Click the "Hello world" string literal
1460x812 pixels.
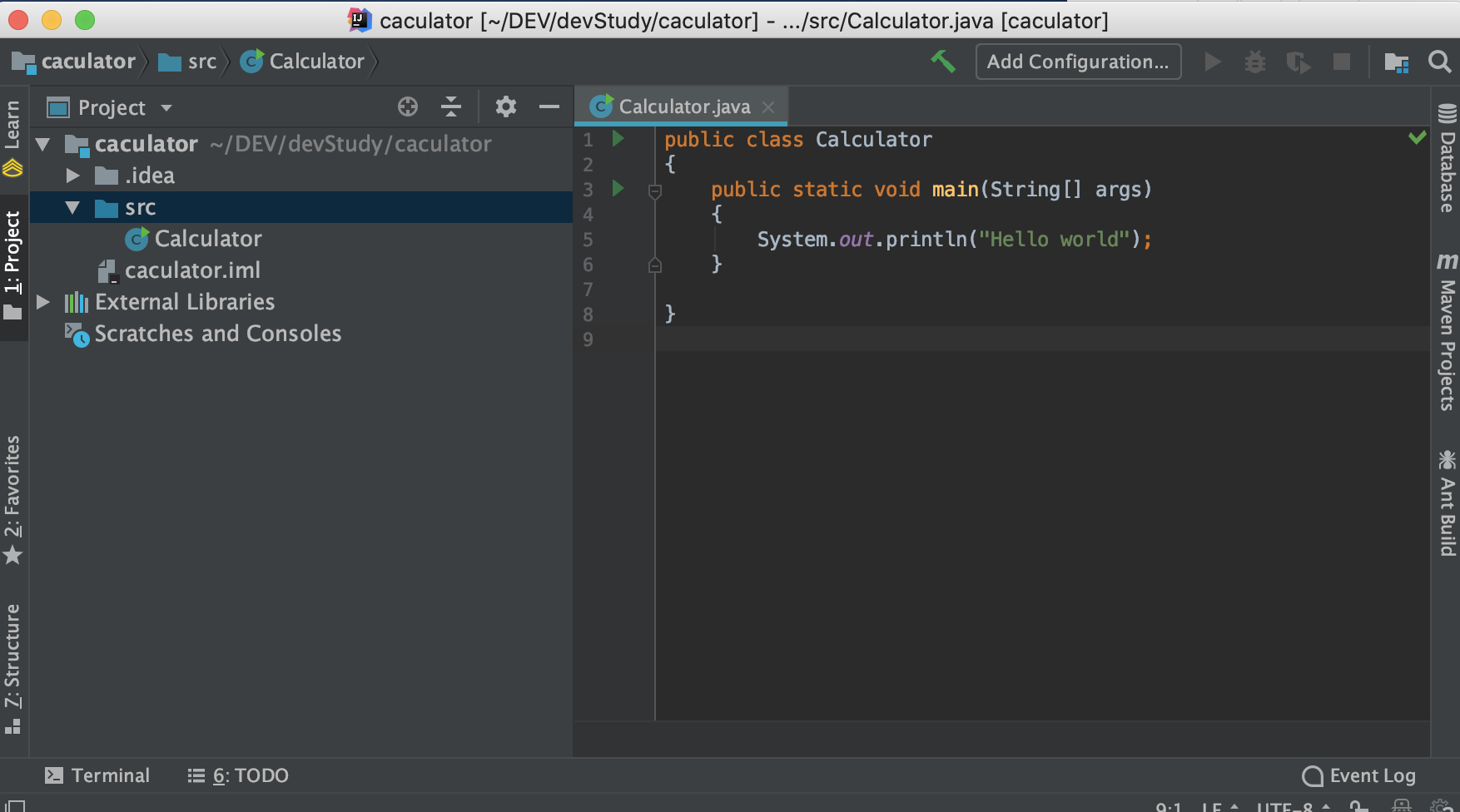click(x=1053, y=240)
